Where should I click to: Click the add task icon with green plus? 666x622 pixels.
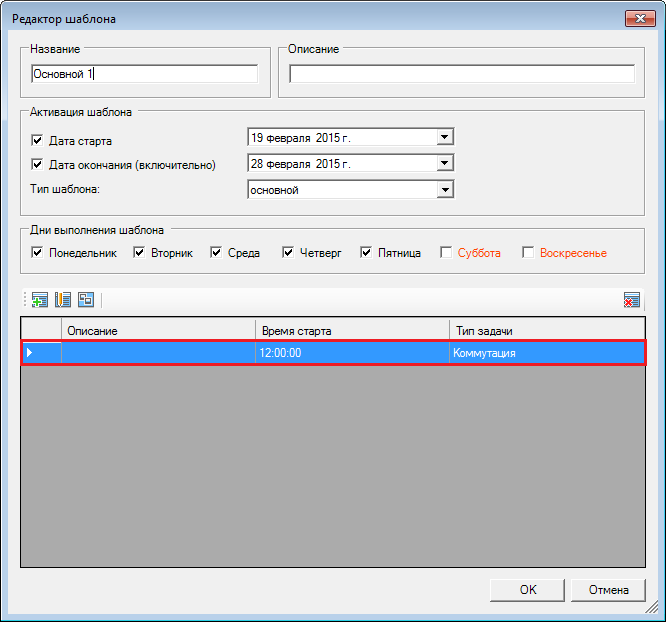click(x=40, y=300)
